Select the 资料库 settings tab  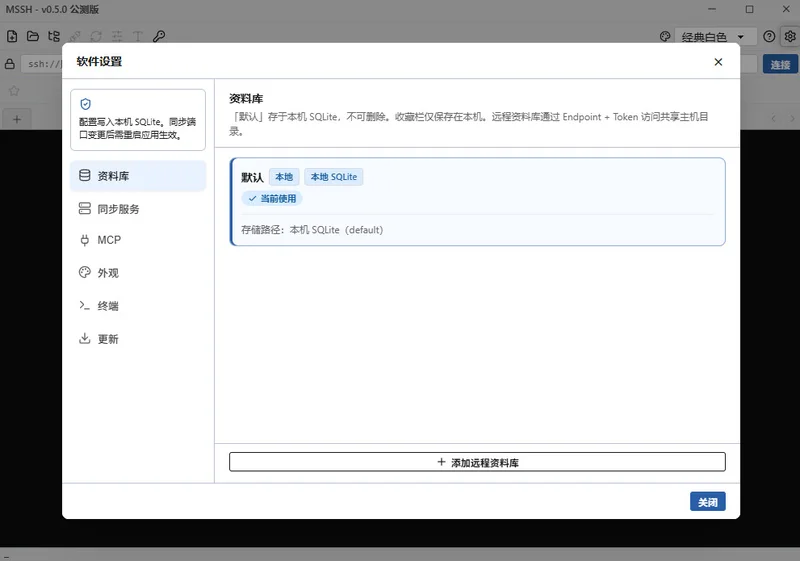coord(138,176)
